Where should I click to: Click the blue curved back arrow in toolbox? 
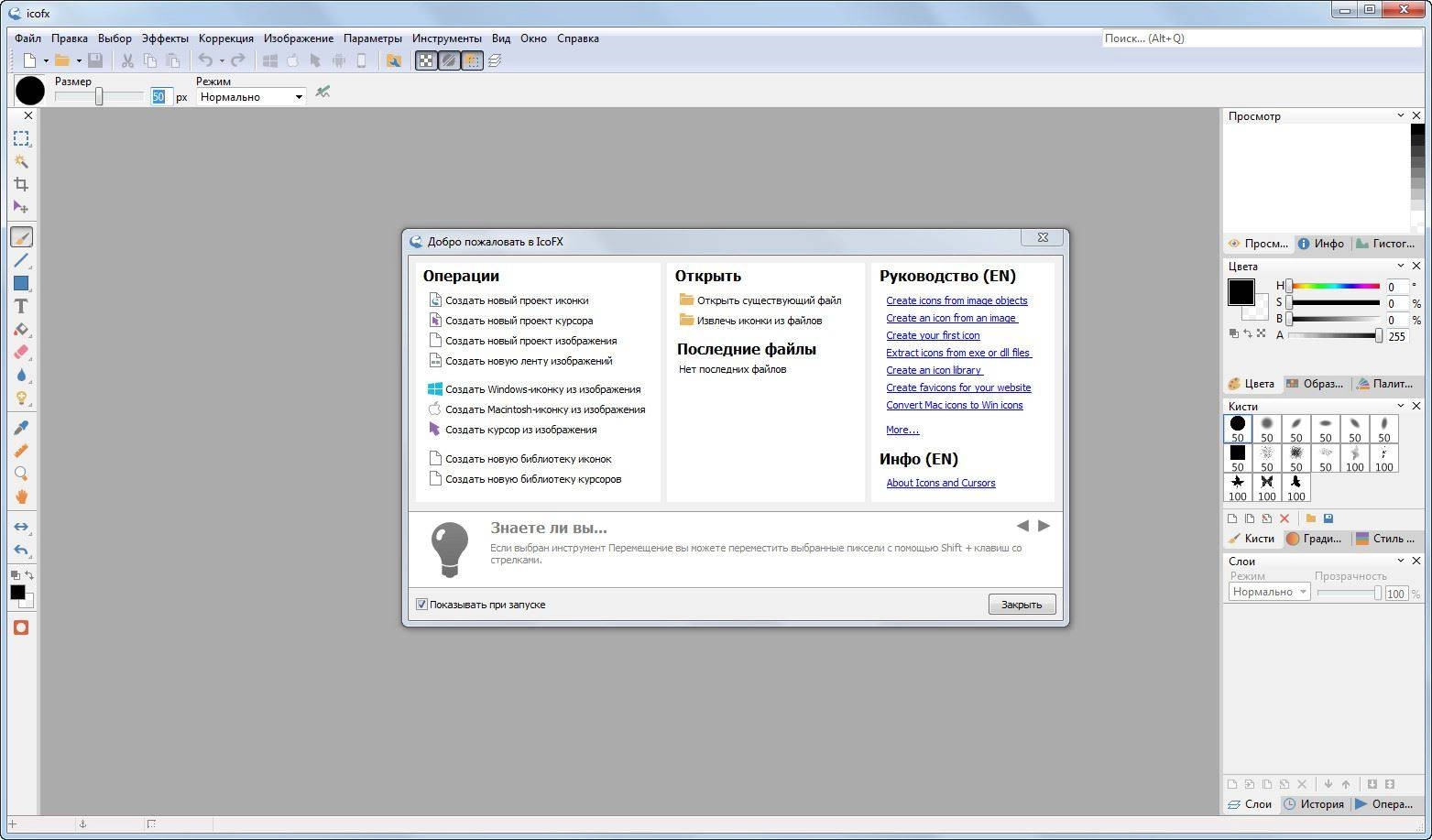click(x=21, y=550)
